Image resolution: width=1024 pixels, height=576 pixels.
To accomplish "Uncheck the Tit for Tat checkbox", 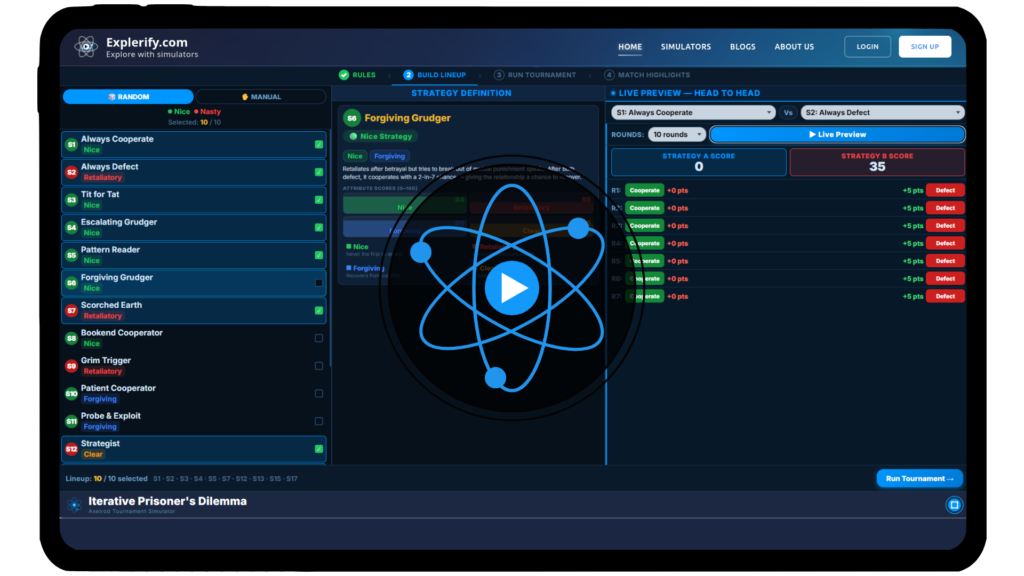I will tap(319, 200).
